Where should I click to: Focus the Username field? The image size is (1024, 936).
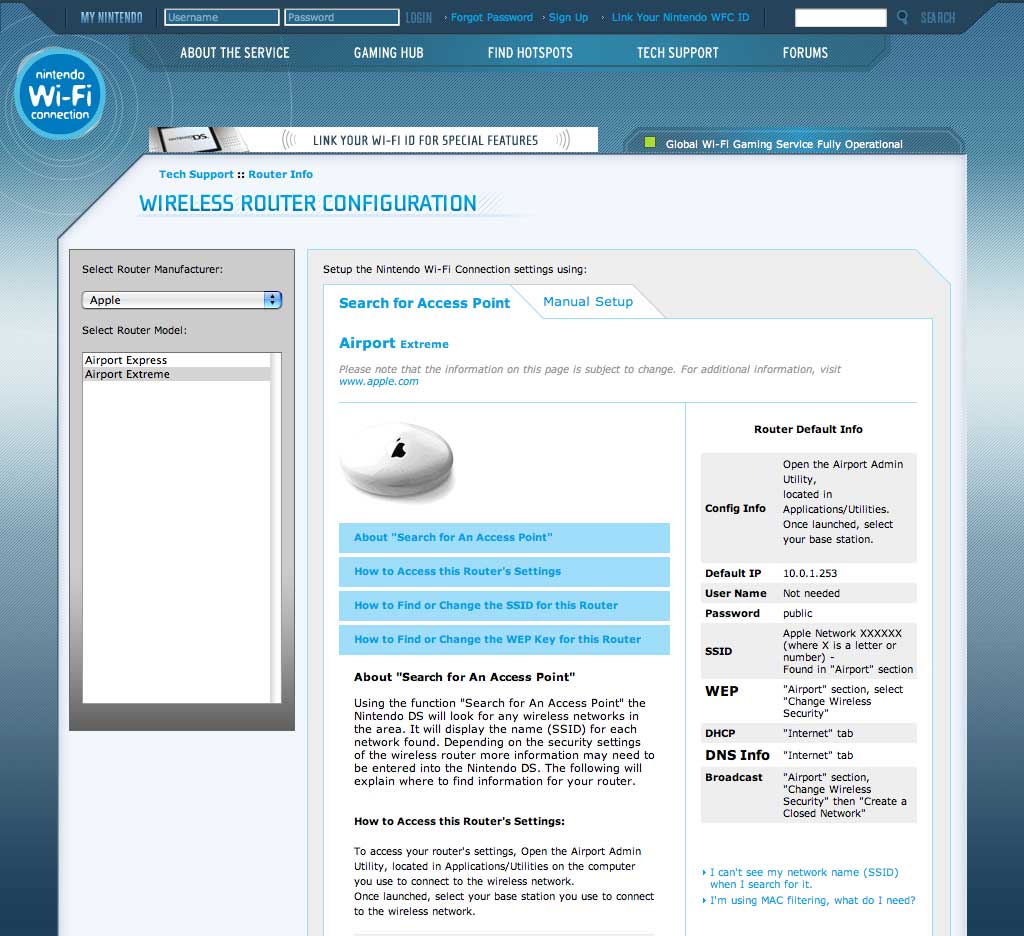point(221,17)
